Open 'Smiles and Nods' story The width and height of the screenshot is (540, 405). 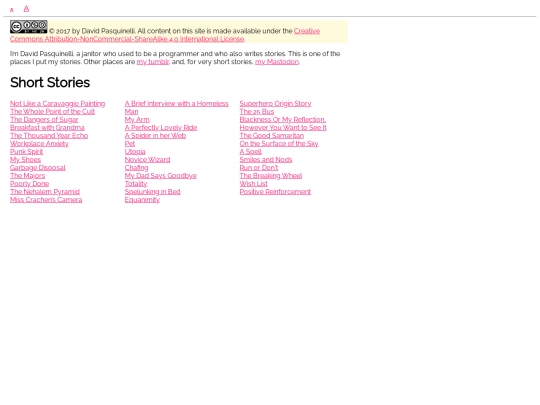[x=266, y=160]
